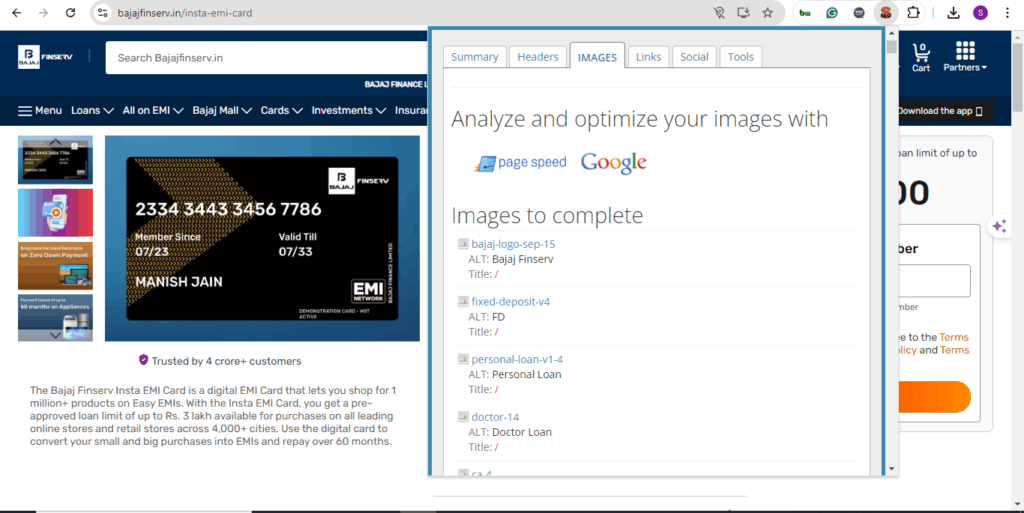Click in the Search Bajajfinserv.in field
1024x513 pixels.
(x=268, y=57)
